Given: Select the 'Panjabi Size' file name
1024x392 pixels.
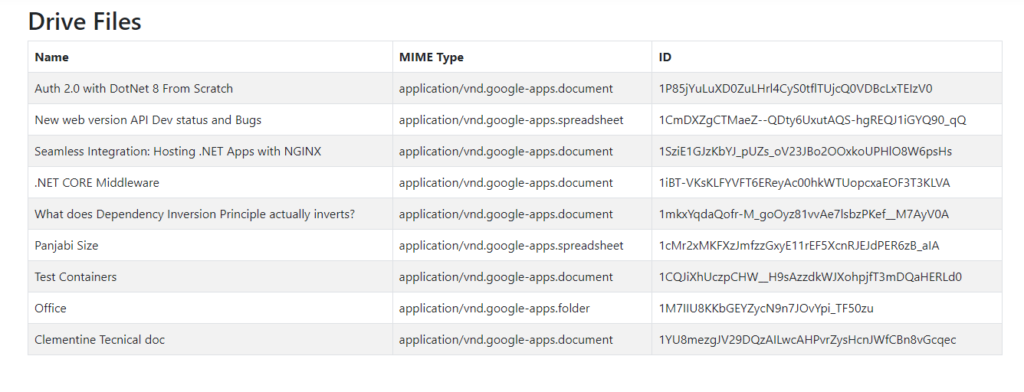Looking at the screenshot, I should tap(67, 245).
